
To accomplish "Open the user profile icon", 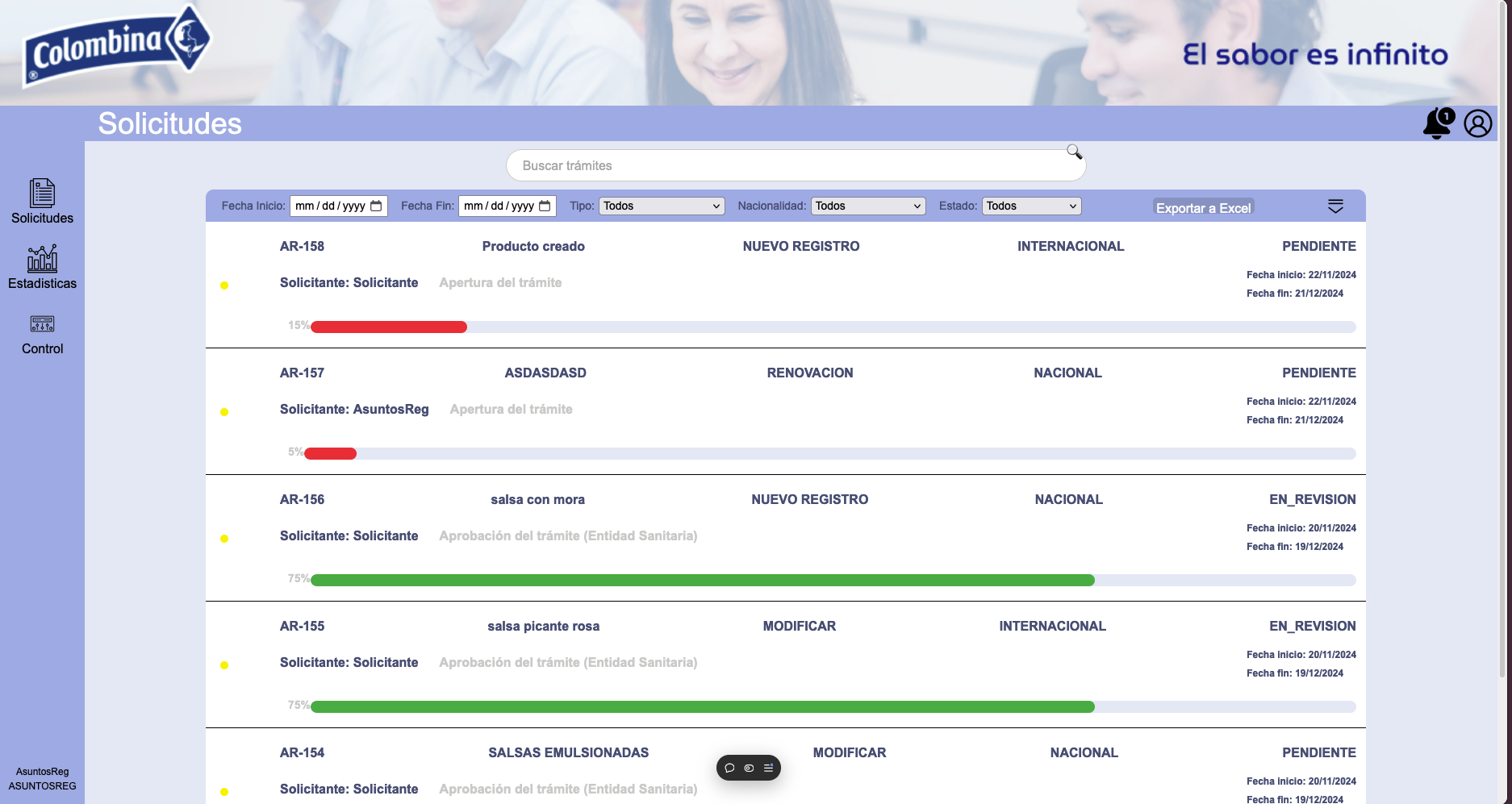I will point(1477,123).
